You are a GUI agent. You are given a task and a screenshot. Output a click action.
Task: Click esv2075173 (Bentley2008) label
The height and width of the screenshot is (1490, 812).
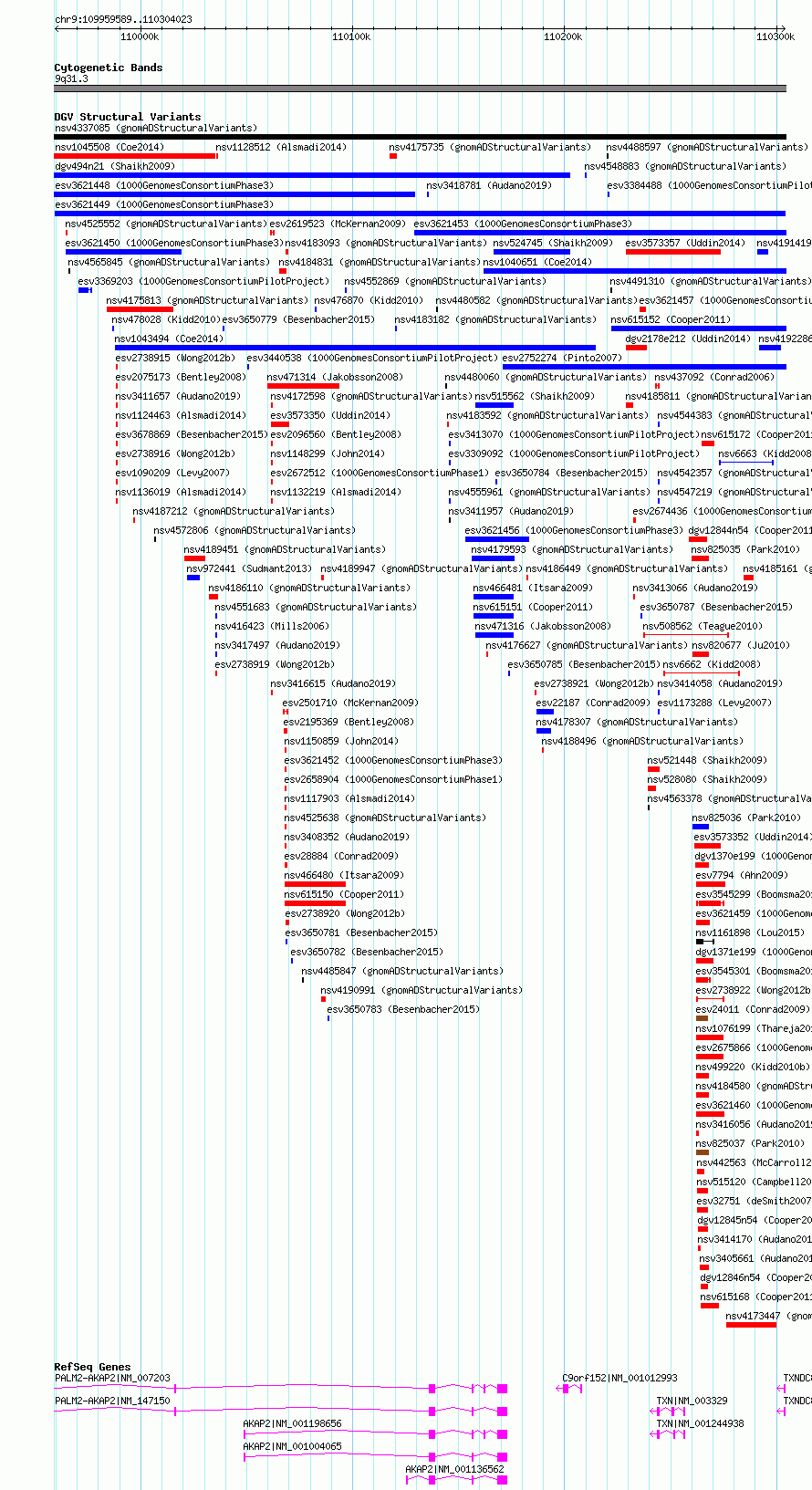tap(181, 377)
